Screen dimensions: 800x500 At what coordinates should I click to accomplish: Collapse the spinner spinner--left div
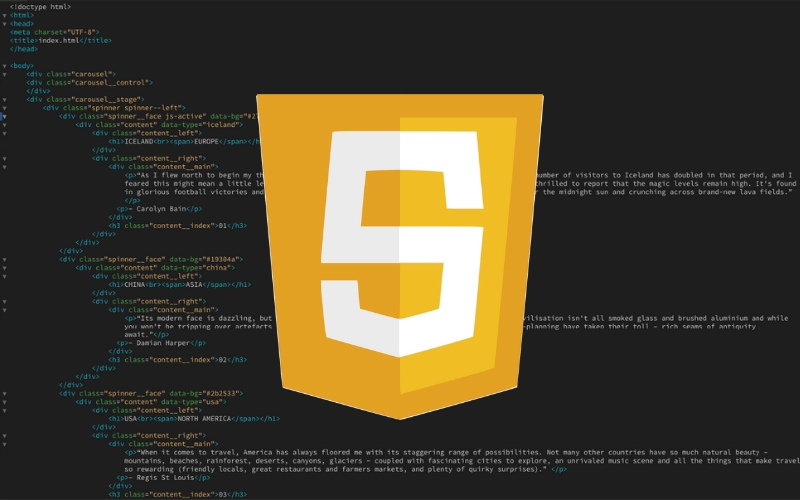coord(5,108)
